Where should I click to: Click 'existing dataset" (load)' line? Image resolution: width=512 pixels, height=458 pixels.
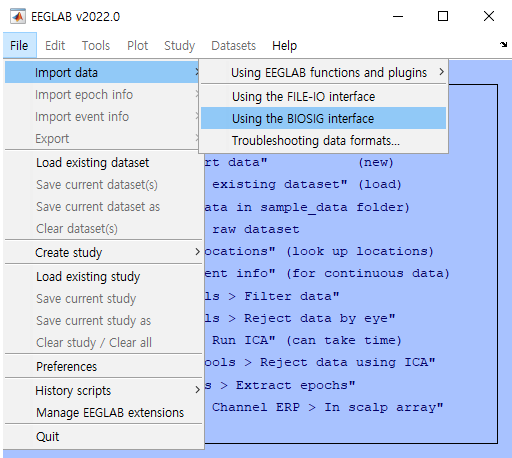click(307, 184)
